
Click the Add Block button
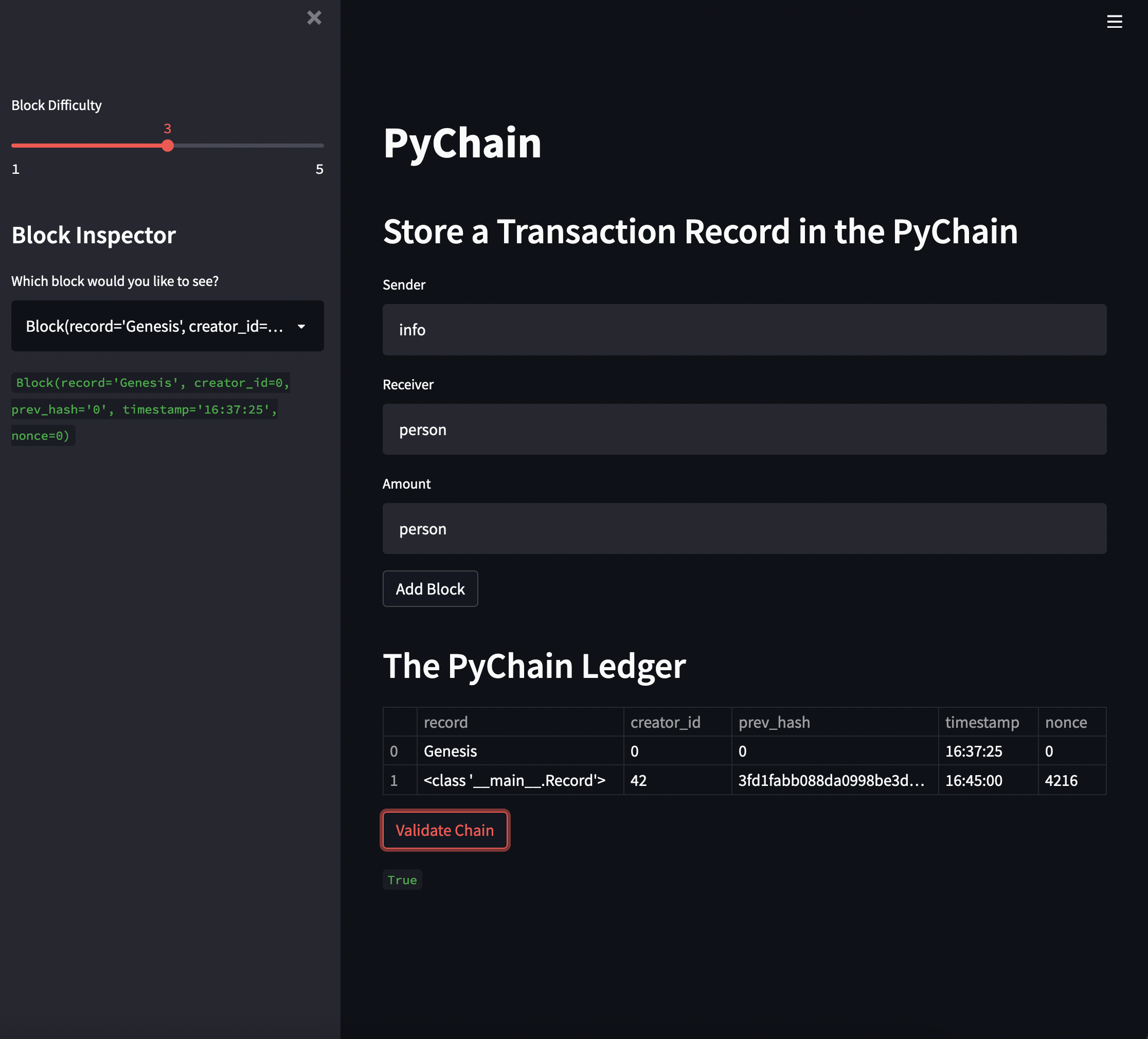coord(430,588)
